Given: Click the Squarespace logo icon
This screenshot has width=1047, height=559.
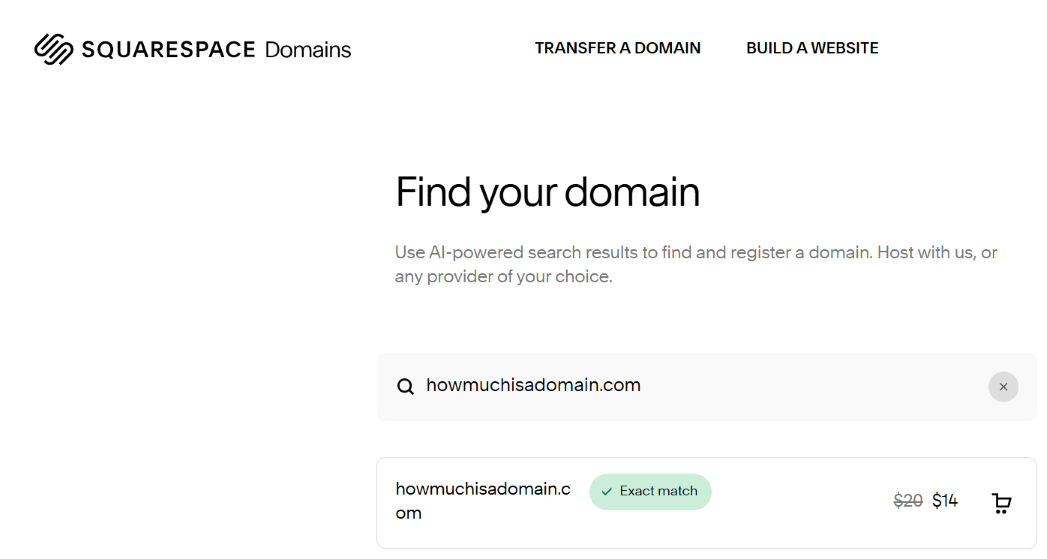Looking at the screenshot, I should (x=54, y=49).
